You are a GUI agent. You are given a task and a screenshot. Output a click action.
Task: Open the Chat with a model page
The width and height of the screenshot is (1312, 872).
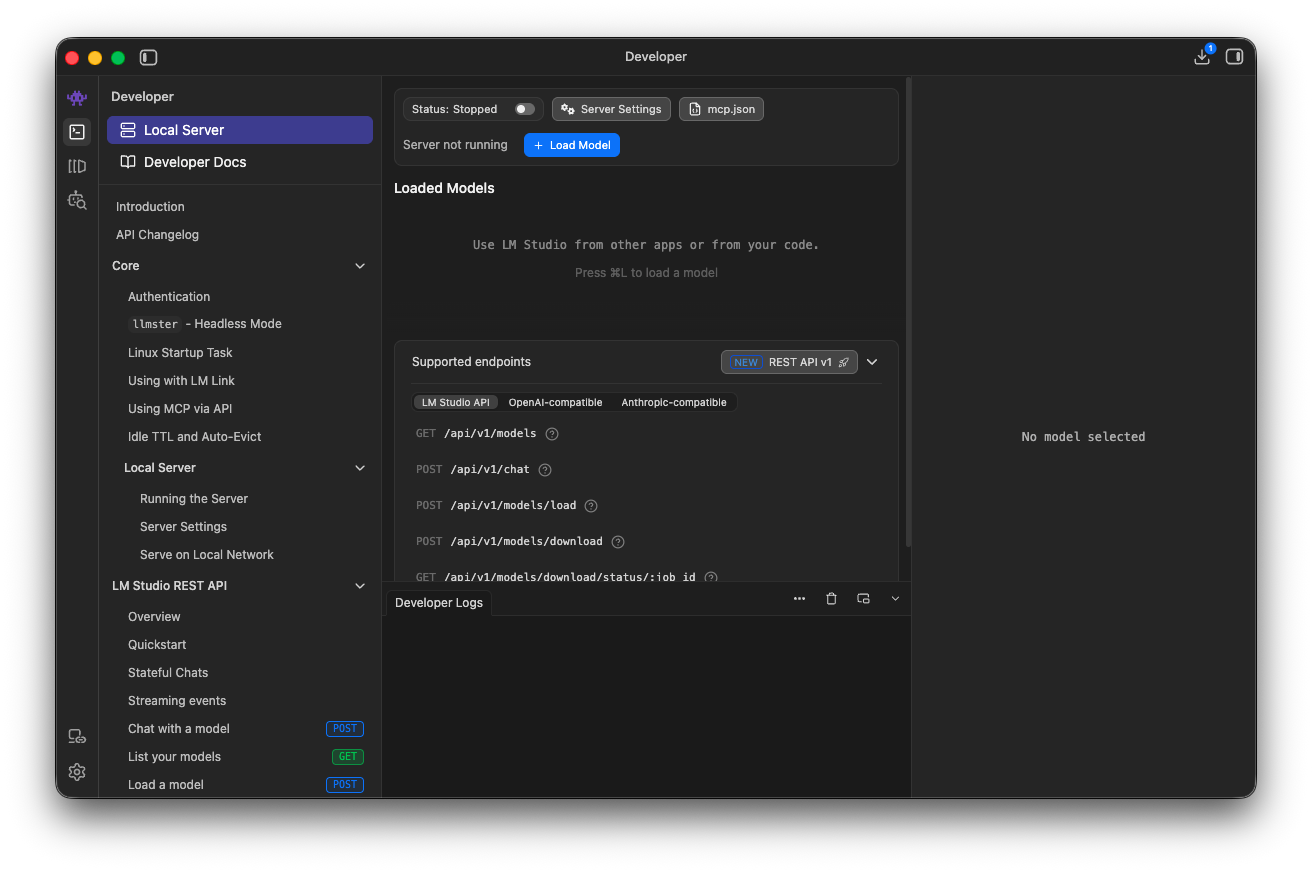(179, 729)
